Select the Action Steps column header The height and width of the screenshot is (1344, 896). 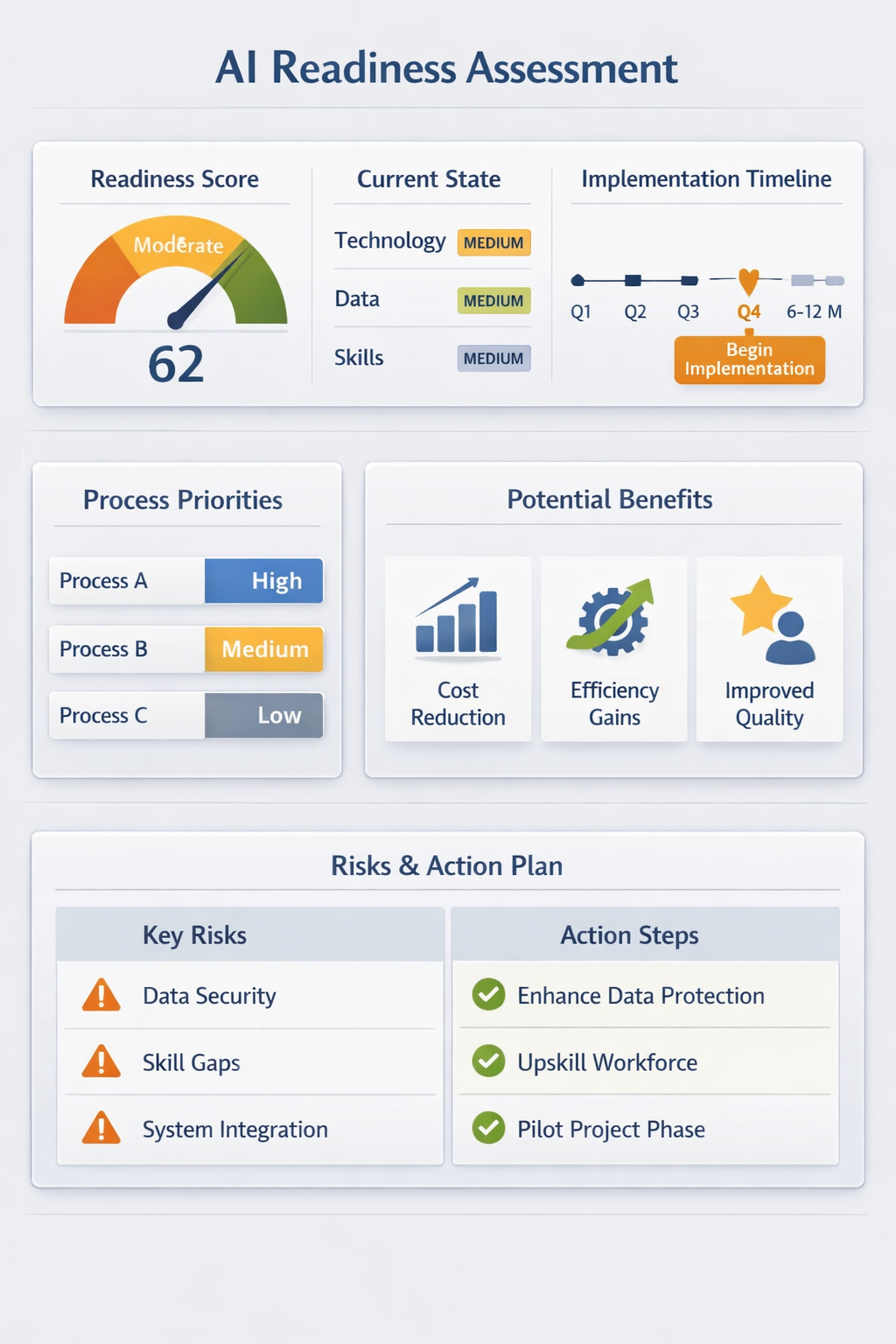(x=629, y=935)
